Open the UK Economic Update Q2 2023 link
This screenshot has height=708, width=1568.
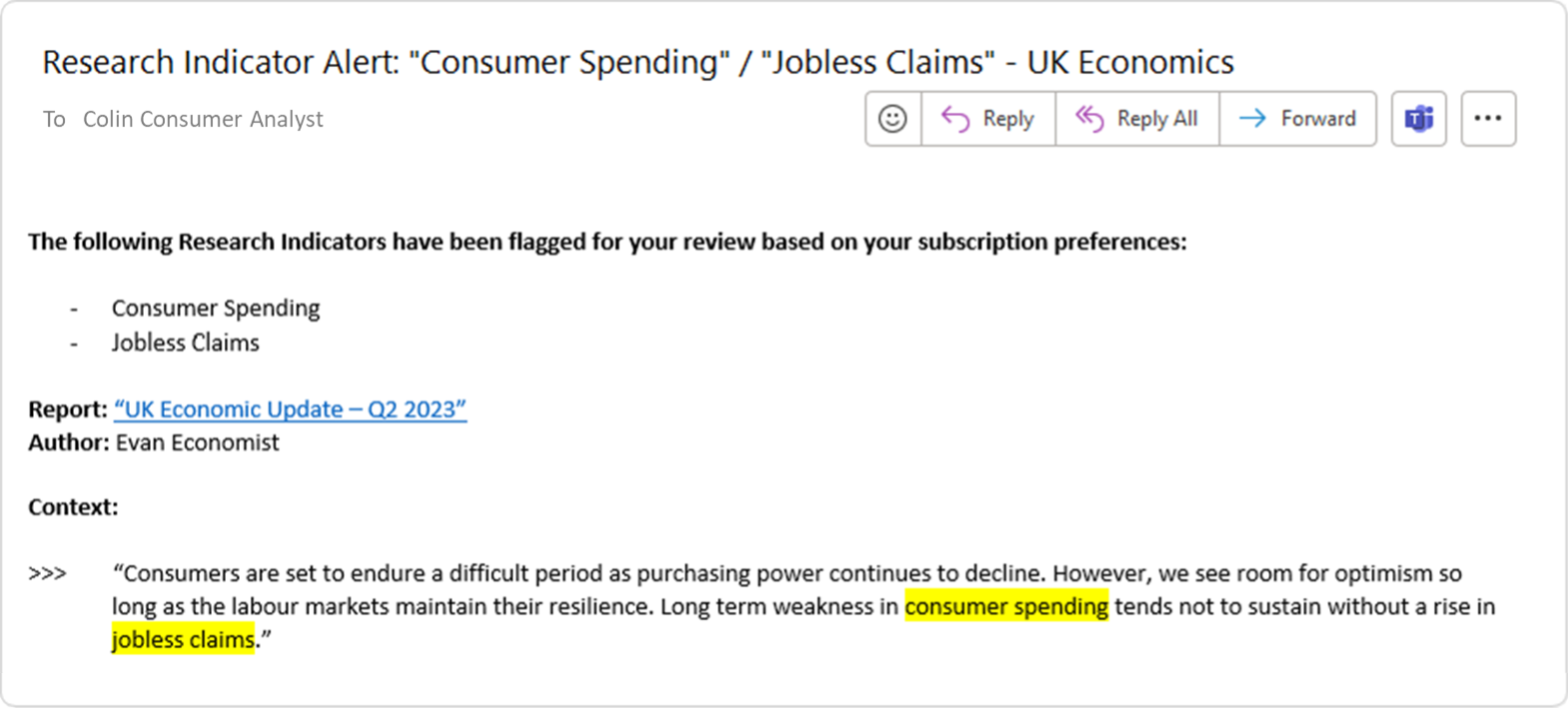pyautogui.click(x=290, y=409)
